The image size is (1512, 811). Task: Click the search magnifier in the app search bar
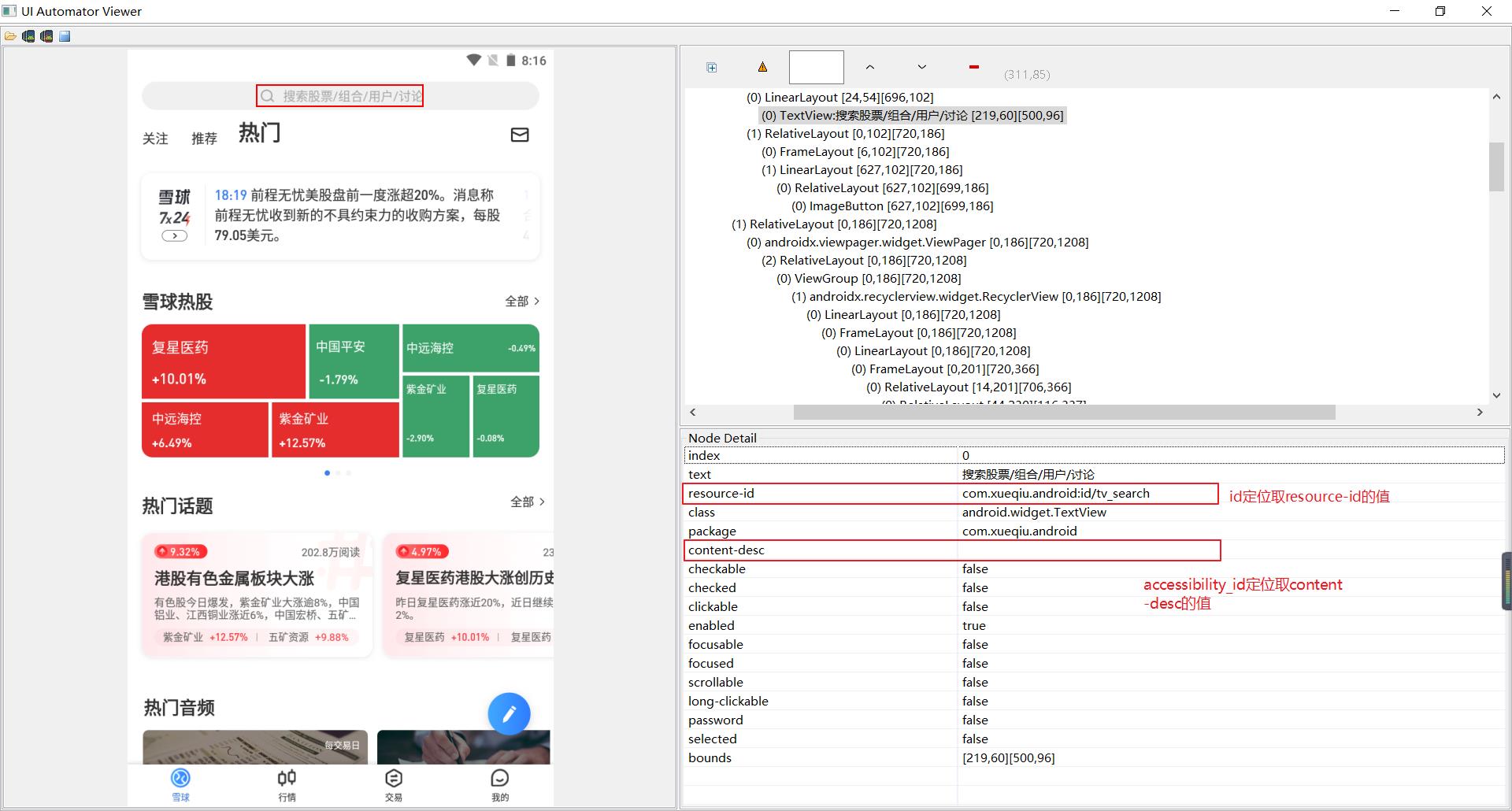tap(268, 96)
